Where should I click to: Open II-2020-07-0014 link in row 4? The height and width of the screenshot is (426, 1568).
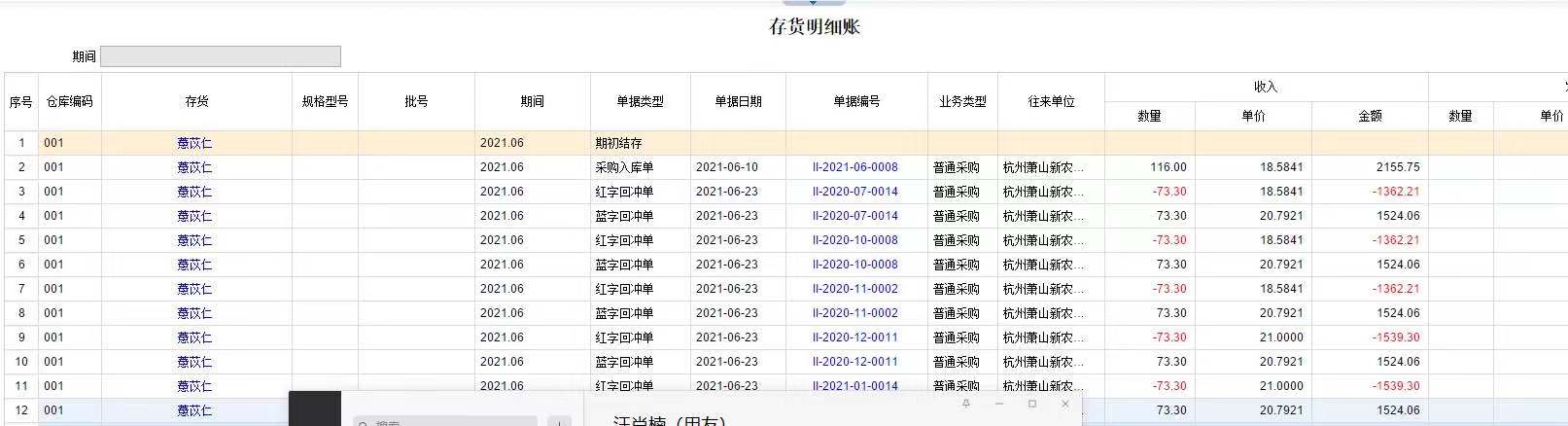click(855, 216)
